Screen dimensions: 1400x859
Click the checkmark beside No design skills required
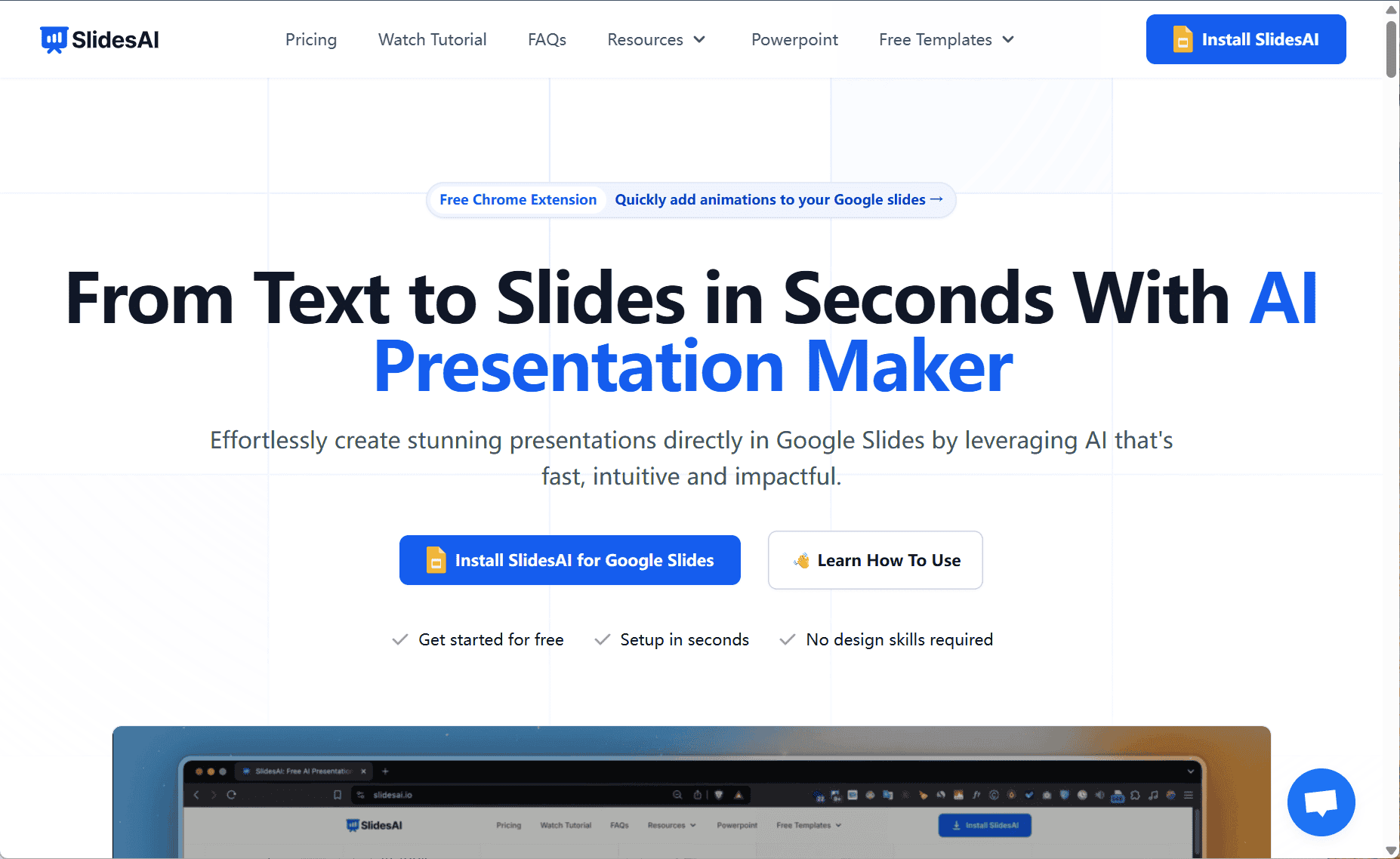[786, 639]
